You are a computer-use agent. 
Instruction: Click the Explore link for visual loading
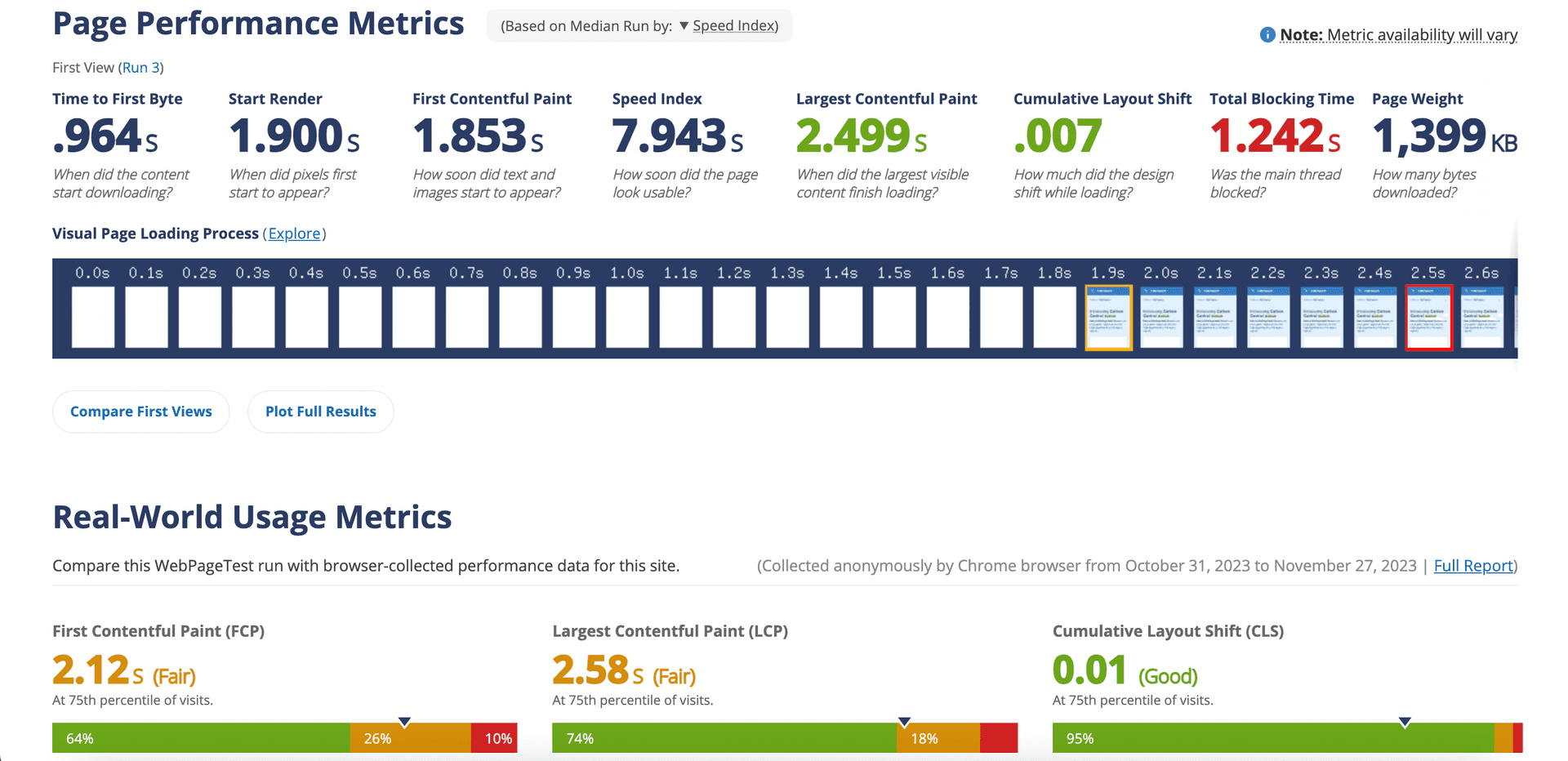[294, 234]
